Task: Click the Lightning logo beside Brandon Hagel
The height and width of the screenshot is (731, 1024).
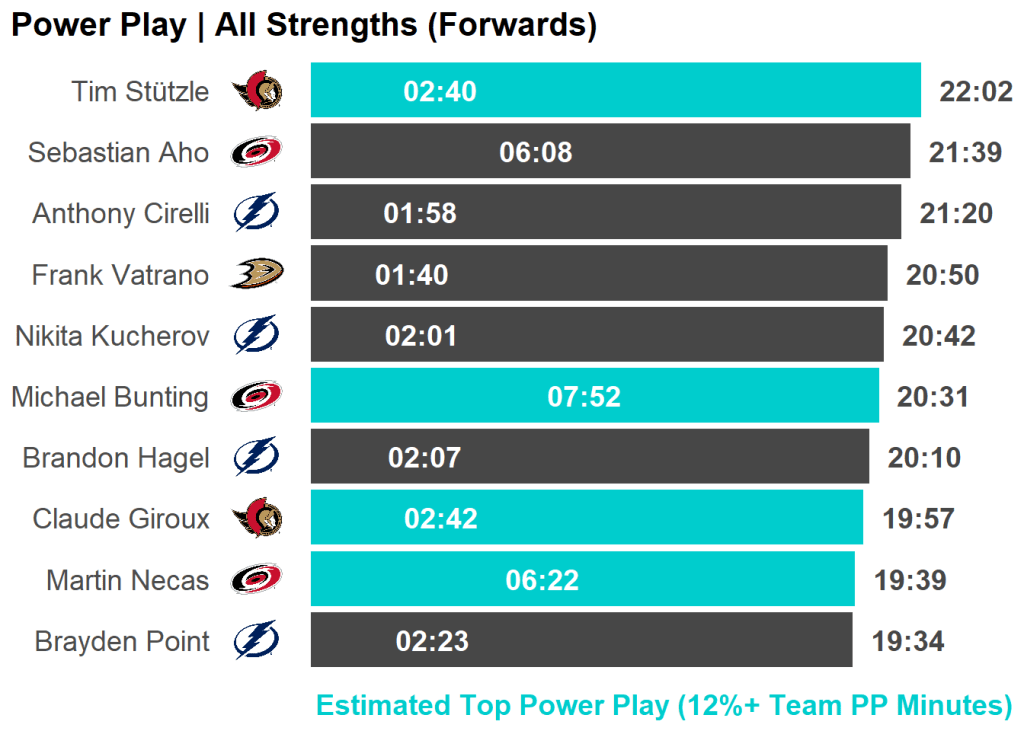Action: [x=257, y=457]
